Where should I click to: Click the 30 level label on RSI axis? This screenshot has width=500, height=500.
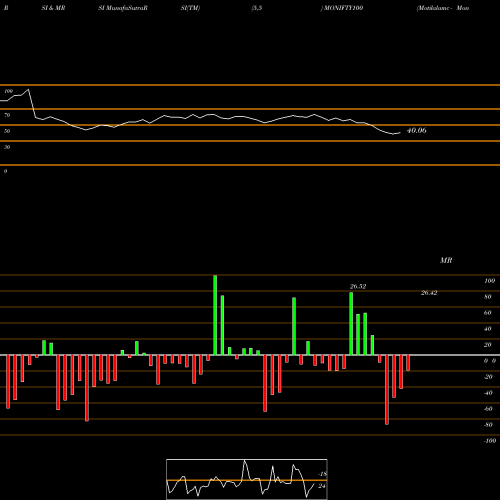pyautogui.click(x=7, y=147)
